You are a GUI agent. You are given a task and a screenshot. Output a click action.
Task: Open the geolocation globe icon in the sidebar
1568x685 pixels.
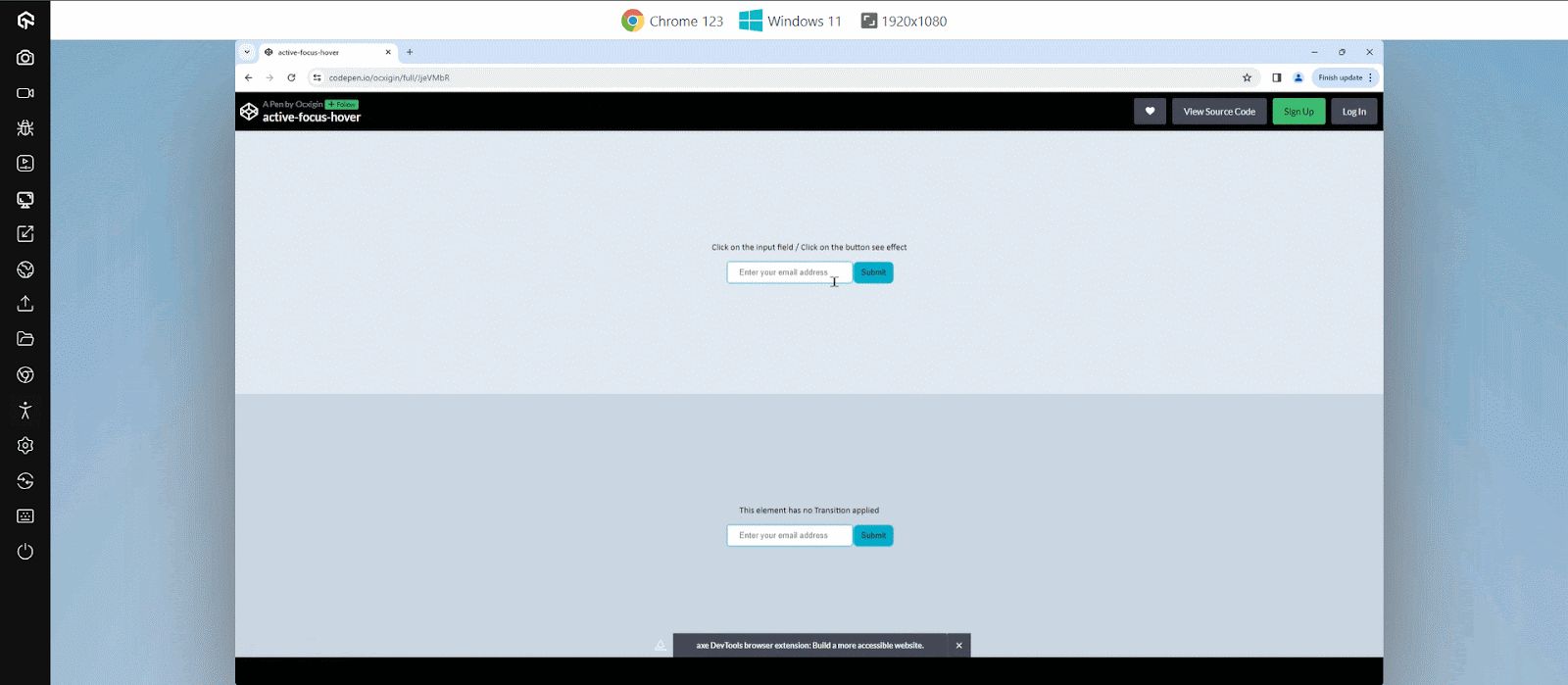25,269
